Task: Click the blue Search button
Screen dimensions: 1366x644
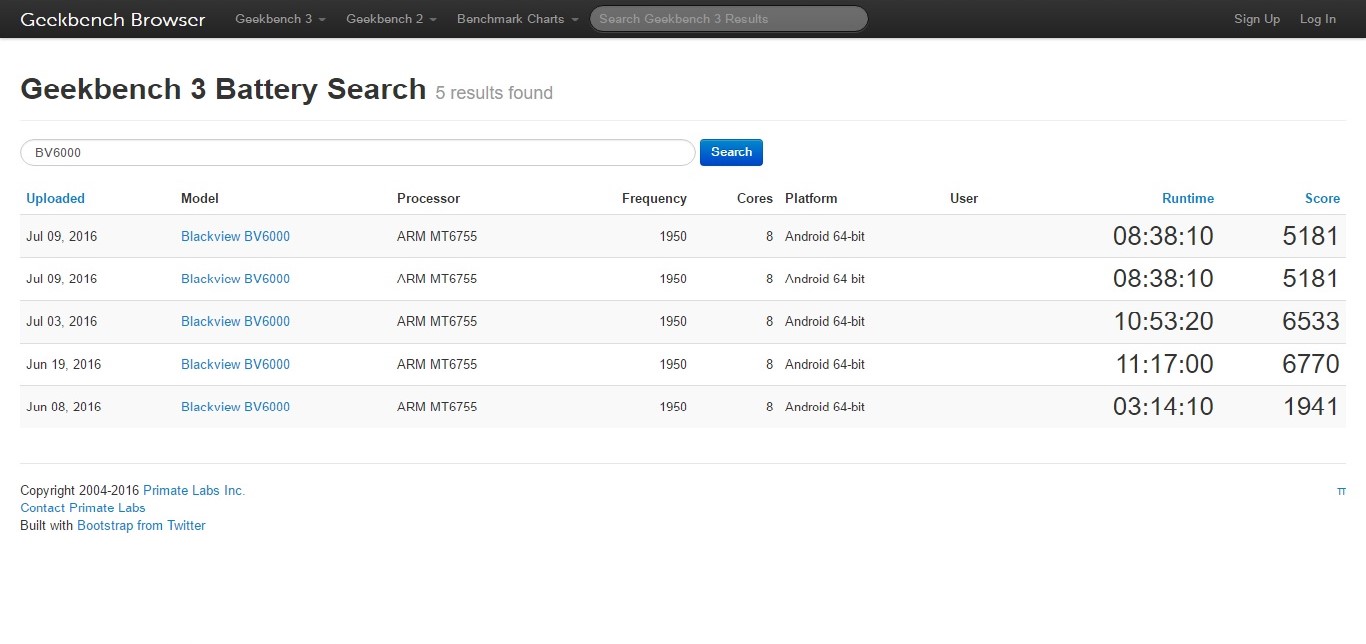Action: [x=731, y=152]
